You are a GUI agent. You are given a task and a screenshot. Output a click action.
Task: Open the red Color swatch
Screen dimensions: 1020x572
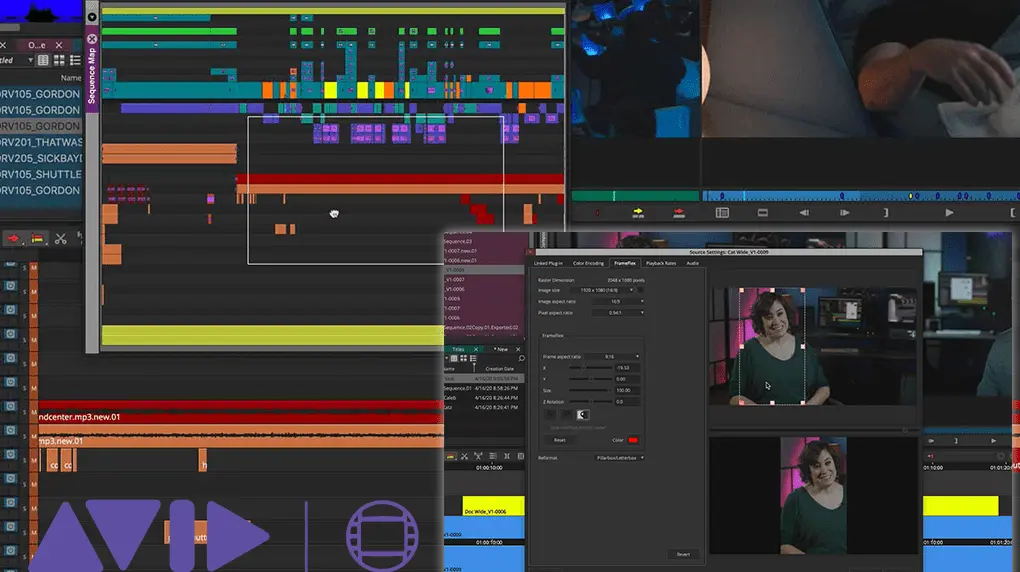tap(633, 440)
